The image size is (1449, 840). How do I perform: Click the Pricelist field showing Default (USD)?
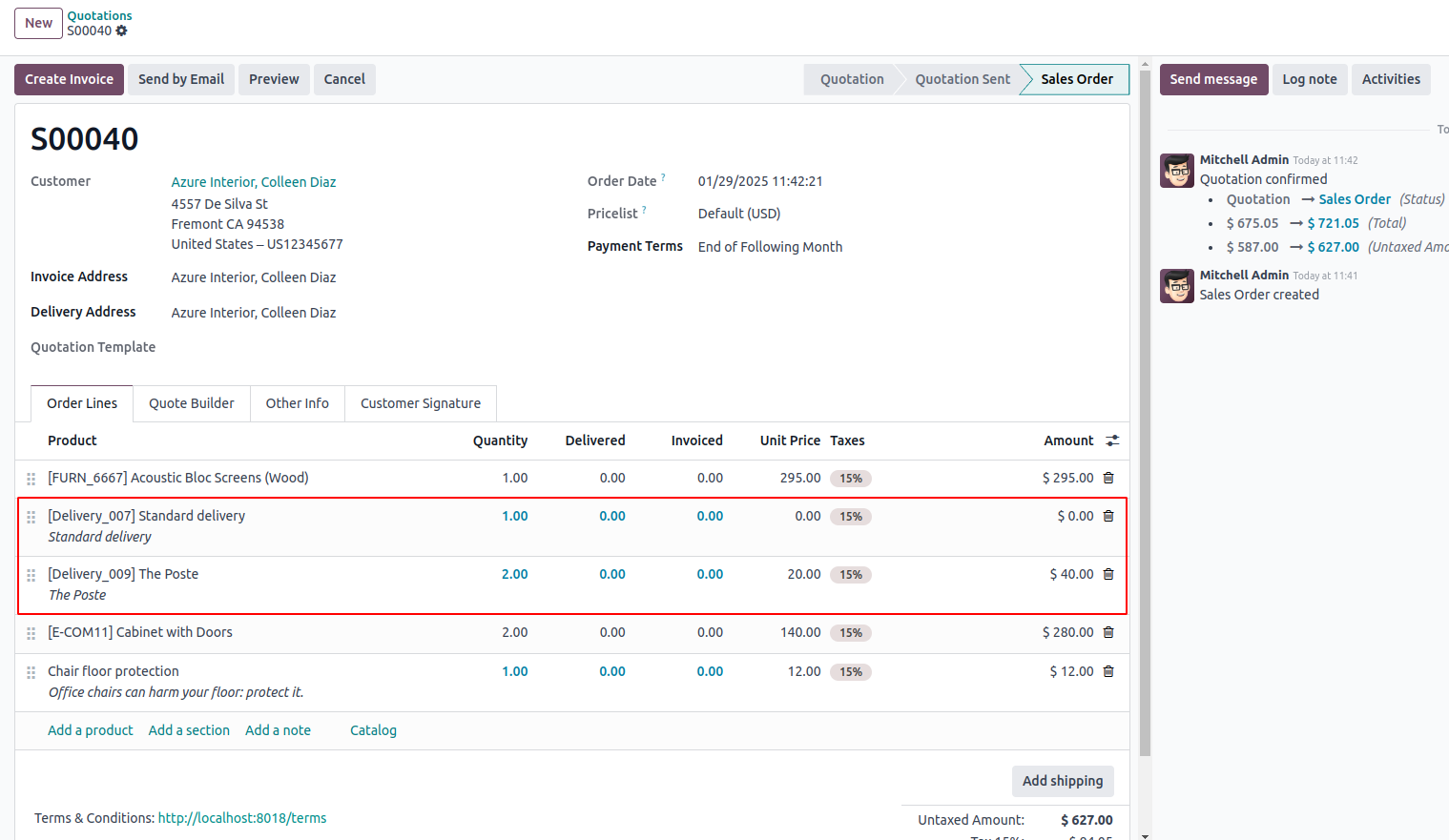(738, 214)
